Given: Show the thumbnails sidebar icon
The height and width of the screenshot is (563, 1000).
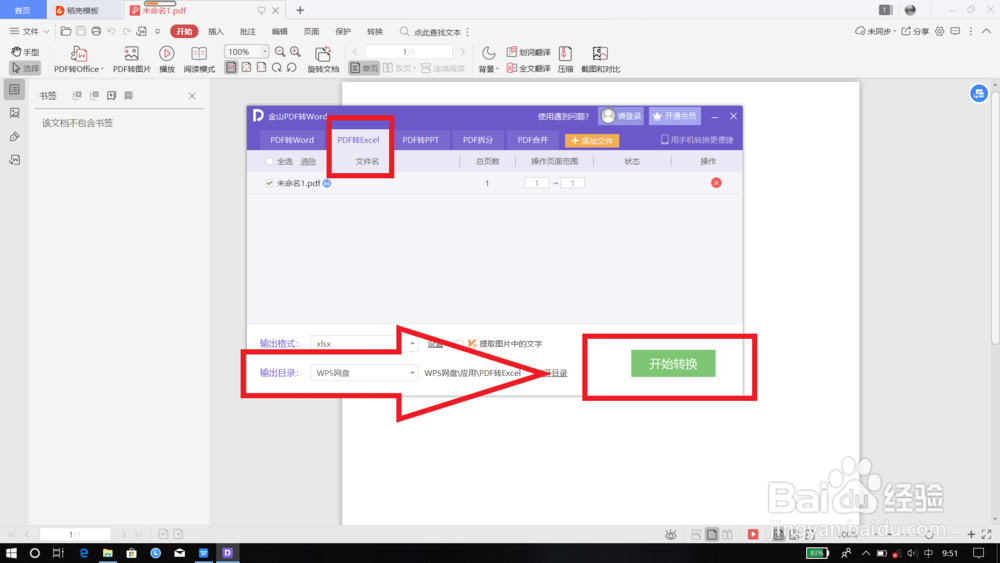Looking at the screenshot, I should coord(15,113).
